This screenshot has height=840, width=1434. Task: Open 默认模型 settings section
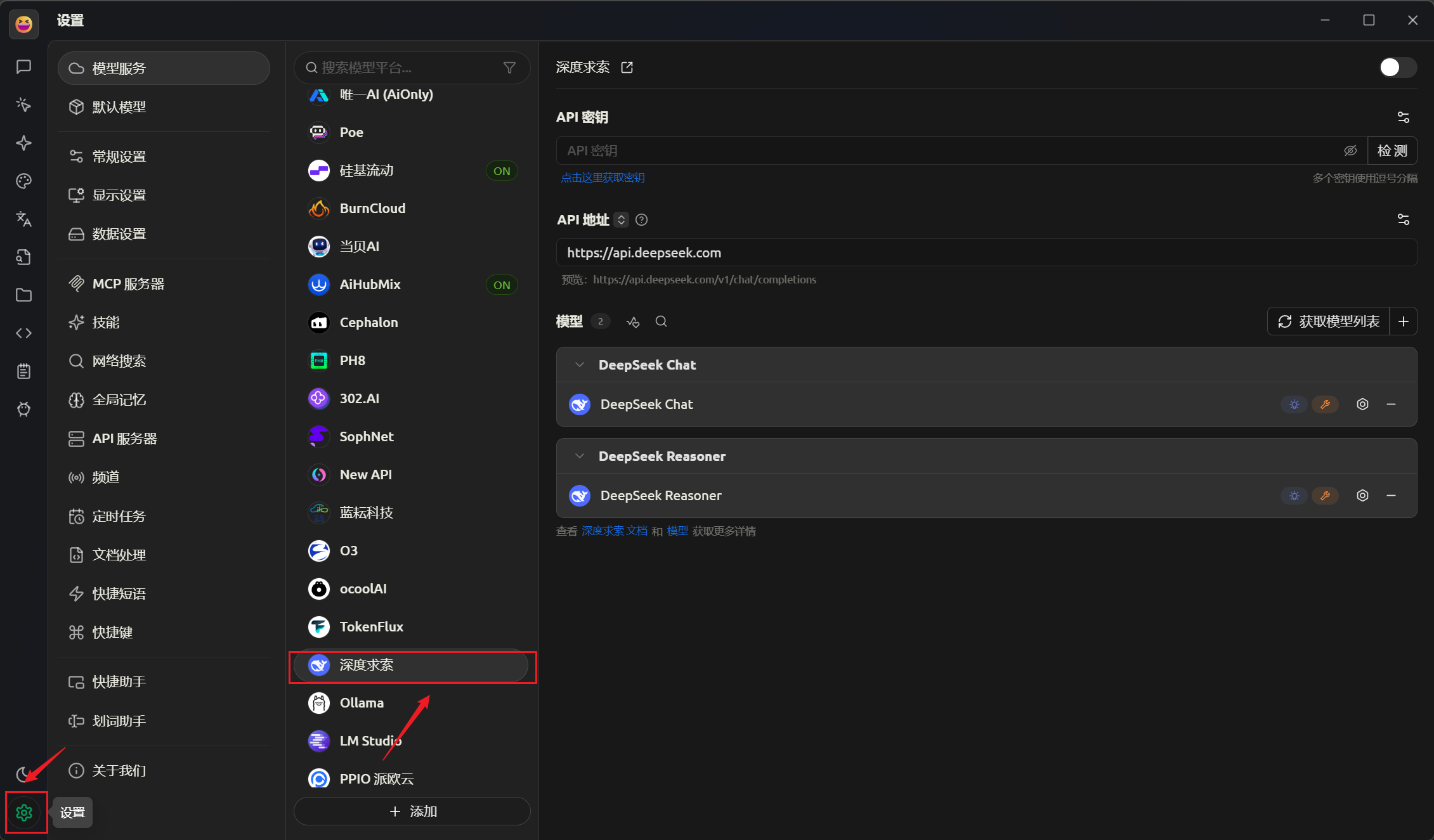pos(164,107)
